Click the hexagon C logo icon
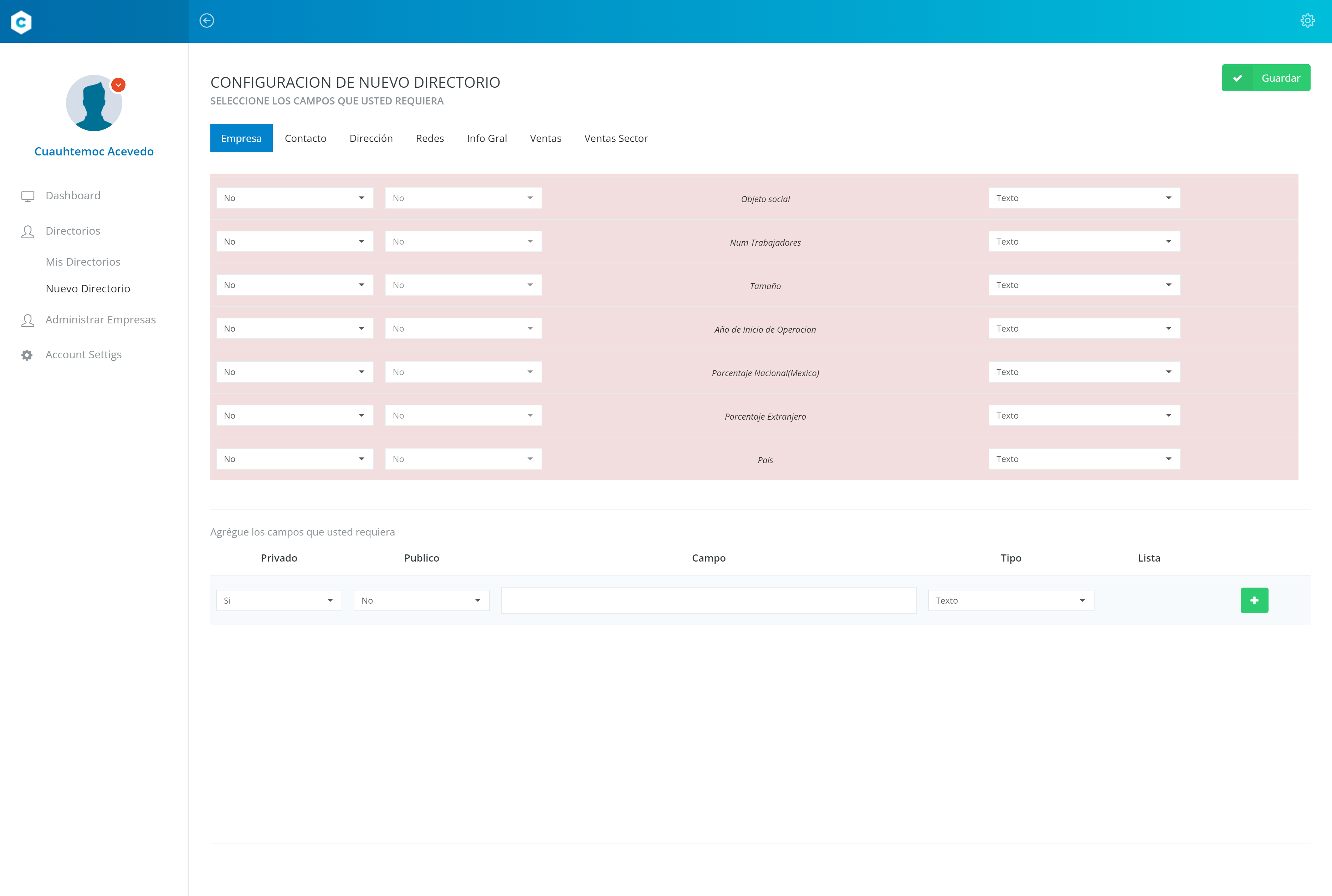The image size is (1332, 896). click(21, 22)
